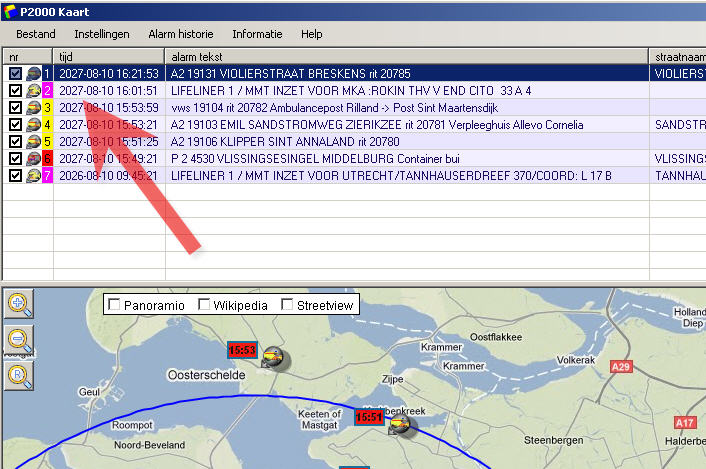Click time 2026-08-10 09:45:21
This screenshot has height=469, width=706.
(109, 176)
